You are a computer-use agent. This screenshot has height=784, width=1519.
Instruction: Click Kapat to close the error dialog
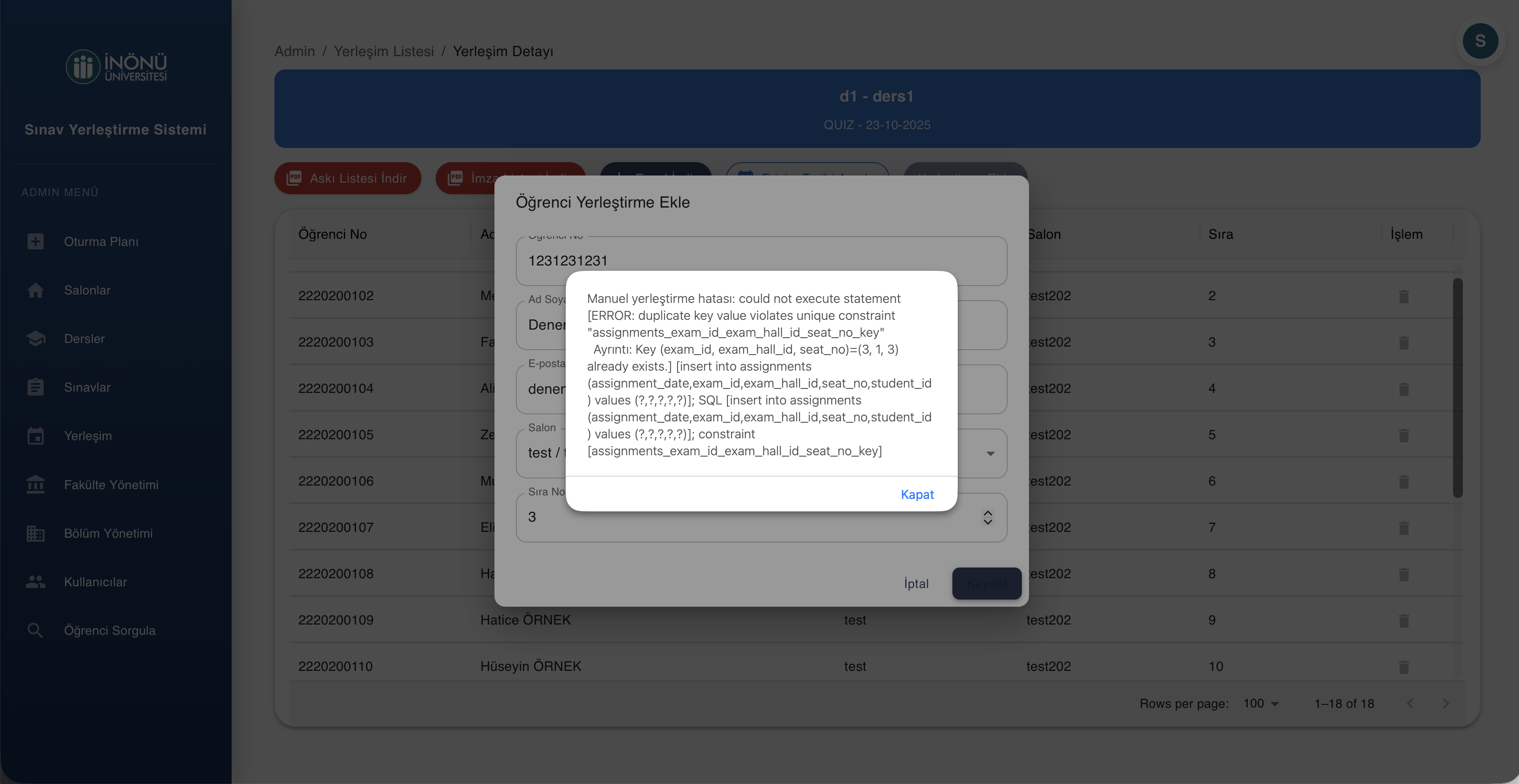[917, 494]
